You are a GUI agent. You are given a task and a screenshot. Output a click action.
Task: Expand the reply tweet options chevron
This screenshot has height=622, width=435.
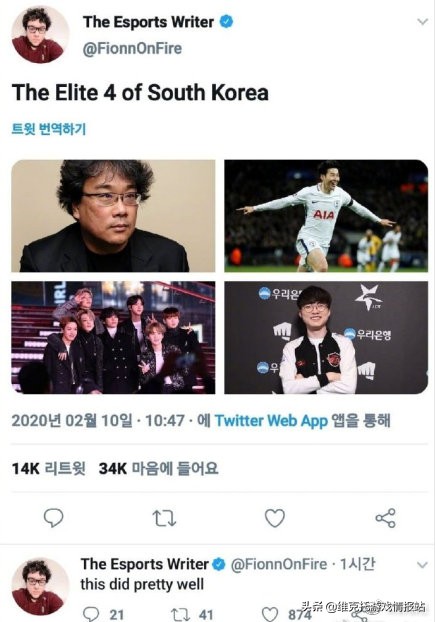coord(423,564)
